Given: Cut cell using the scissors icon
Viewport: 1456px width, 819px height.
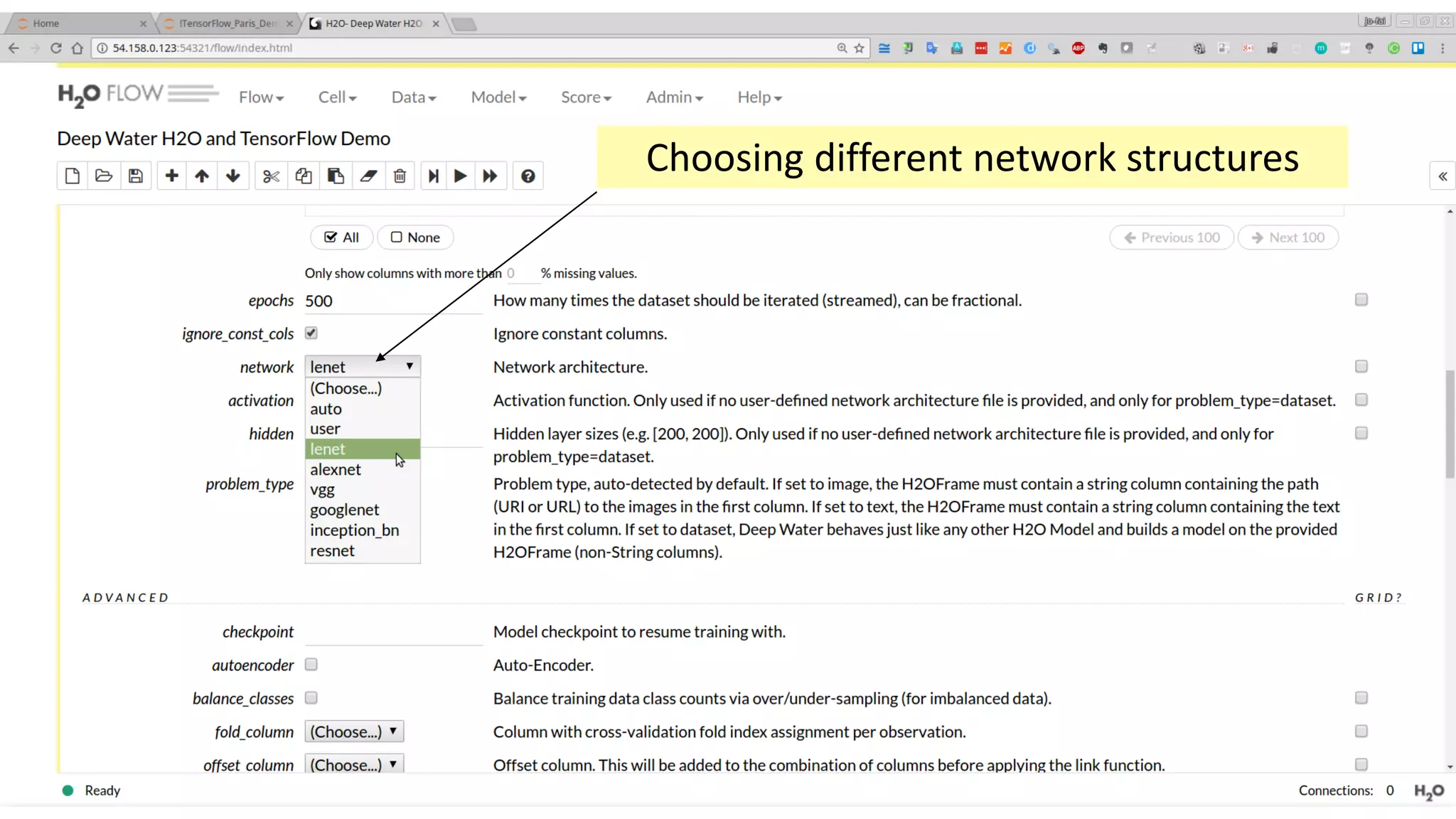Looking at the screenshot, I should click(x=271, y=176).
